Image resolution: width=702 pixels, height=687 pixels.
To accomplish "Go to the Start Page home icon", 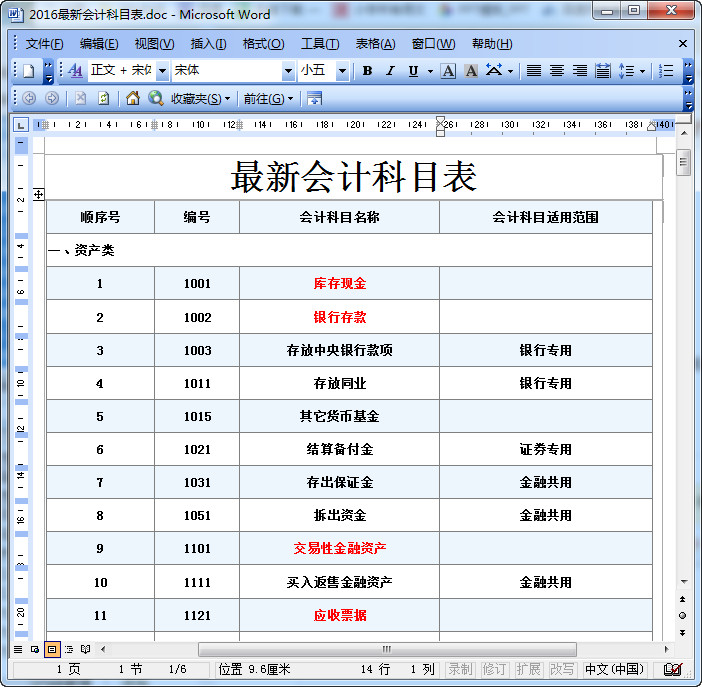I will [133, 98].
